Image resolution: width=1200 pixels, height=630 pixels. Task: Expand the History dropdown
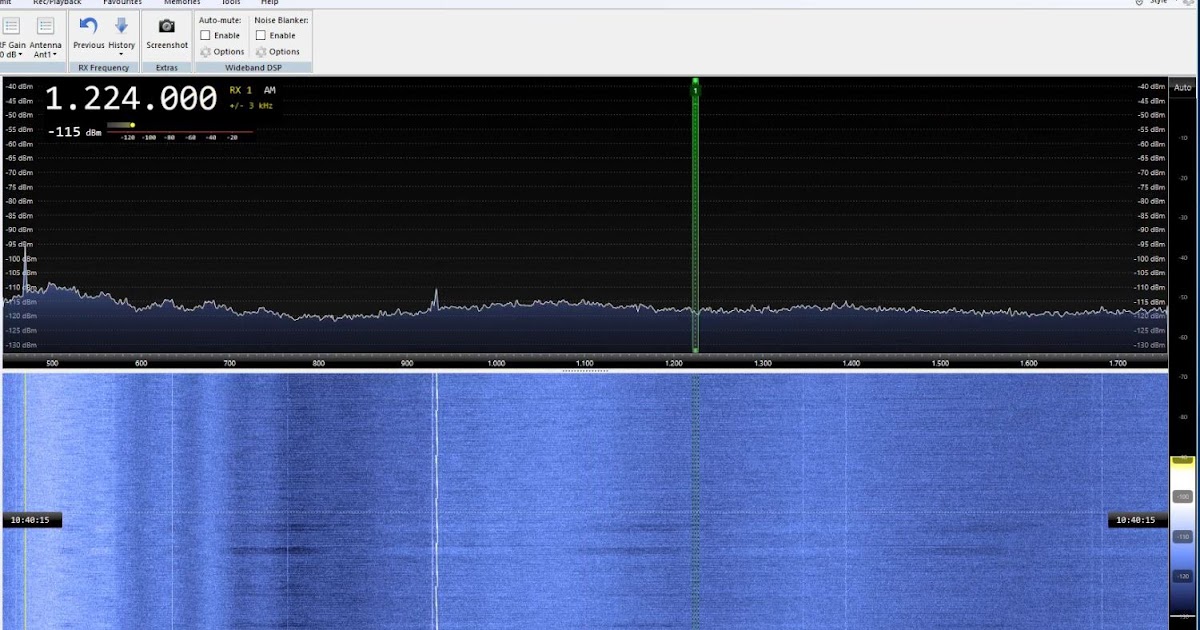click(122, 56)
